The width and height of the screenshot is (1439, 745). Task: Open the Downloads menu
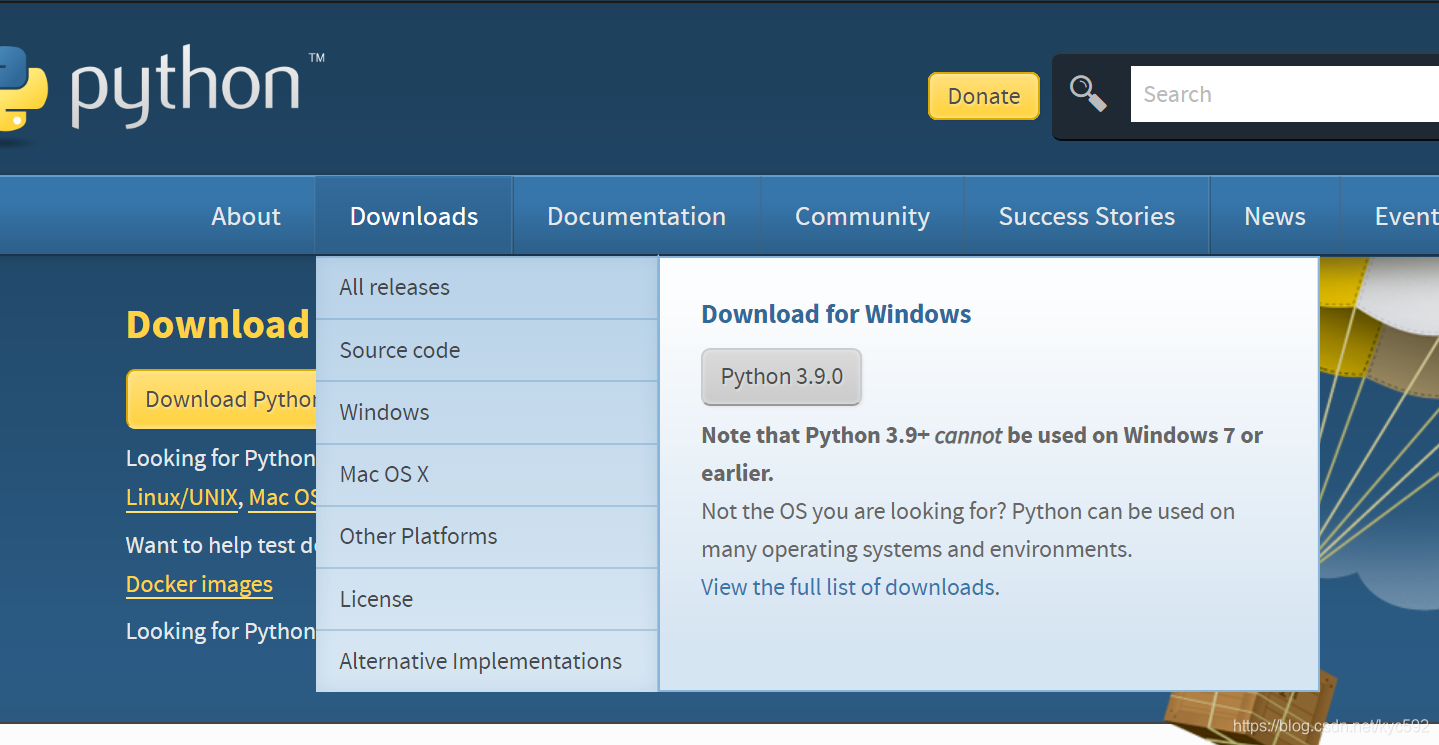414,216
